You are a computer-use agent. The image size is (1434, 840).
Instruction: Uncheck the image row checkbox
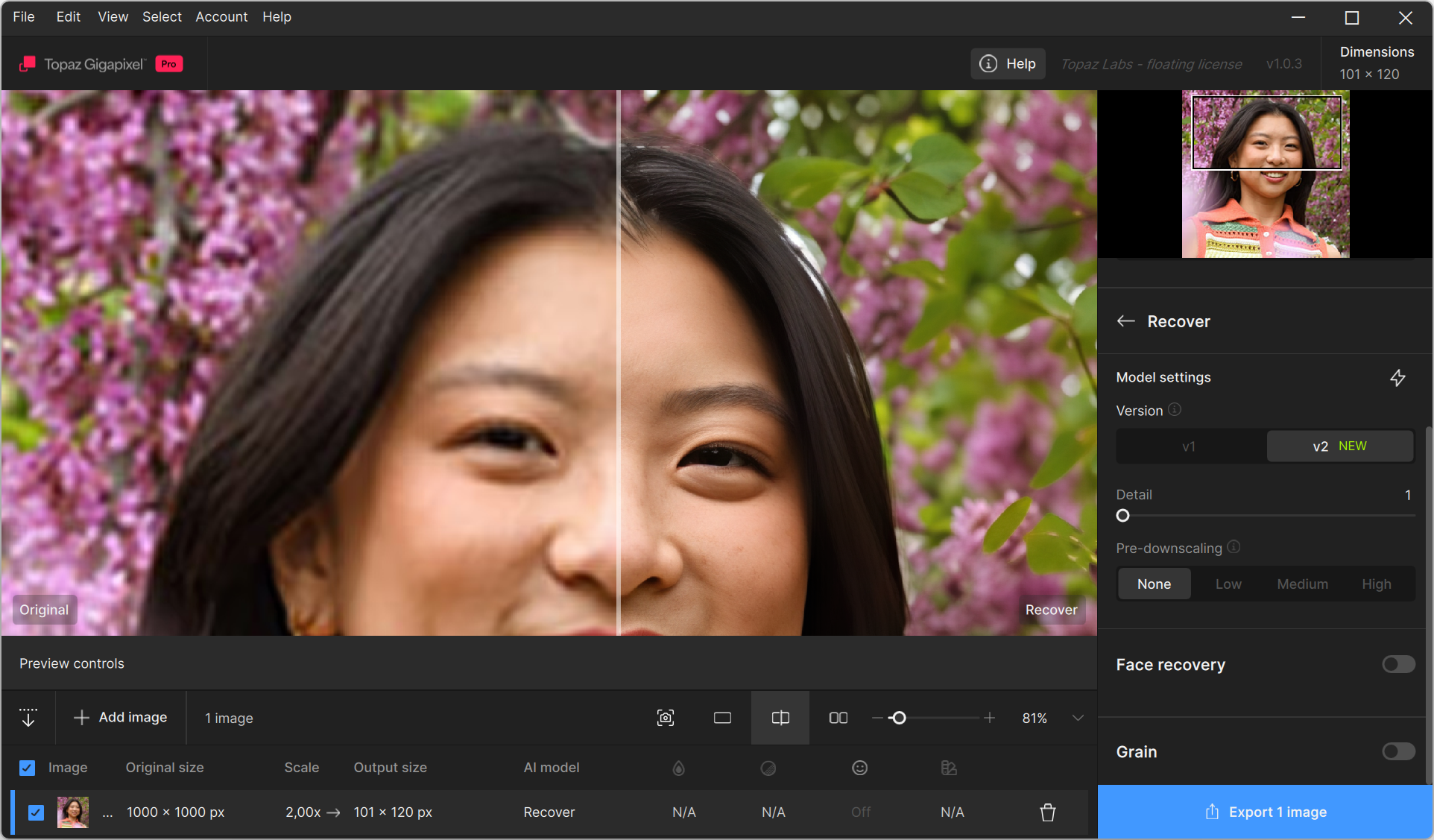pos(36,812)
